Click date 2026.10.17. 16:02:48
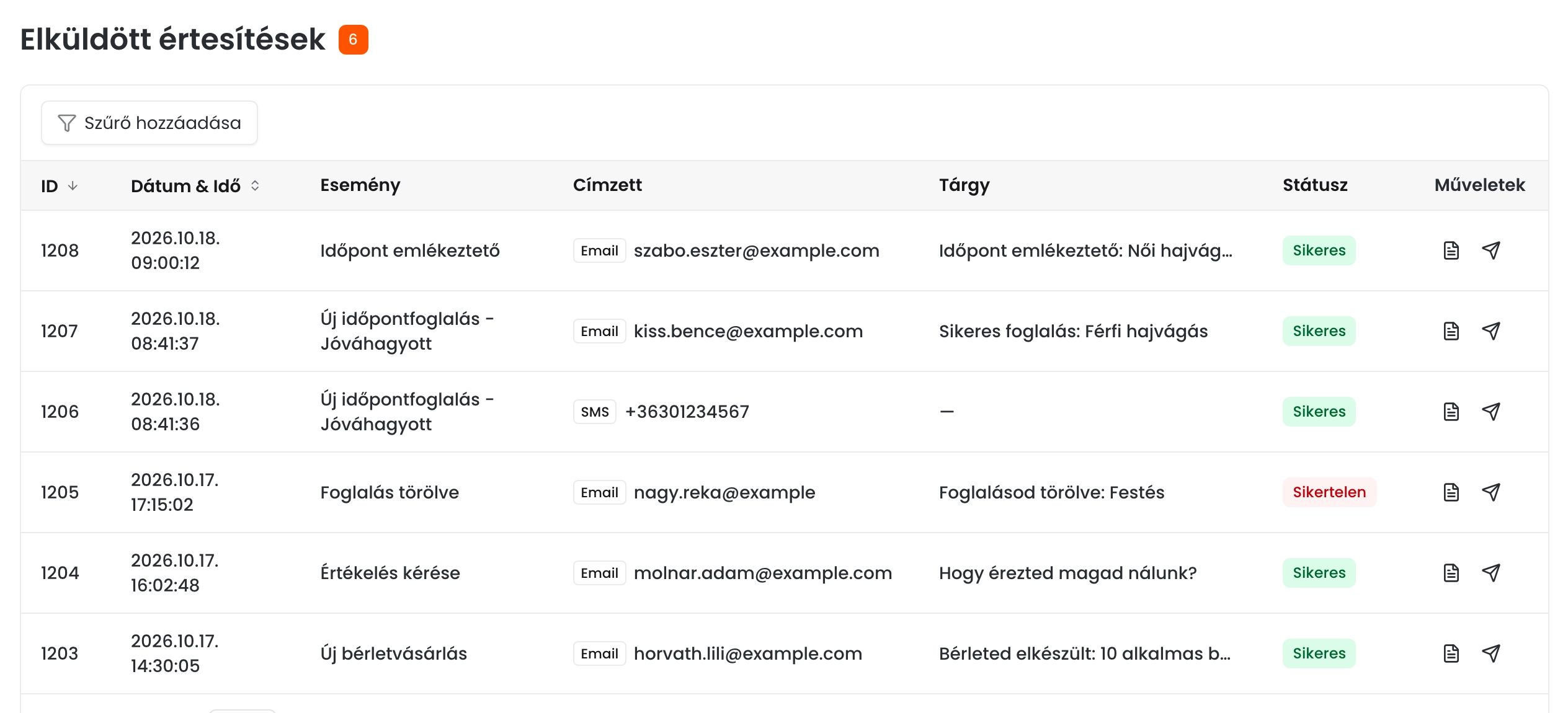Viewport: 1568px width, 713px height. (x=174, y=573)
